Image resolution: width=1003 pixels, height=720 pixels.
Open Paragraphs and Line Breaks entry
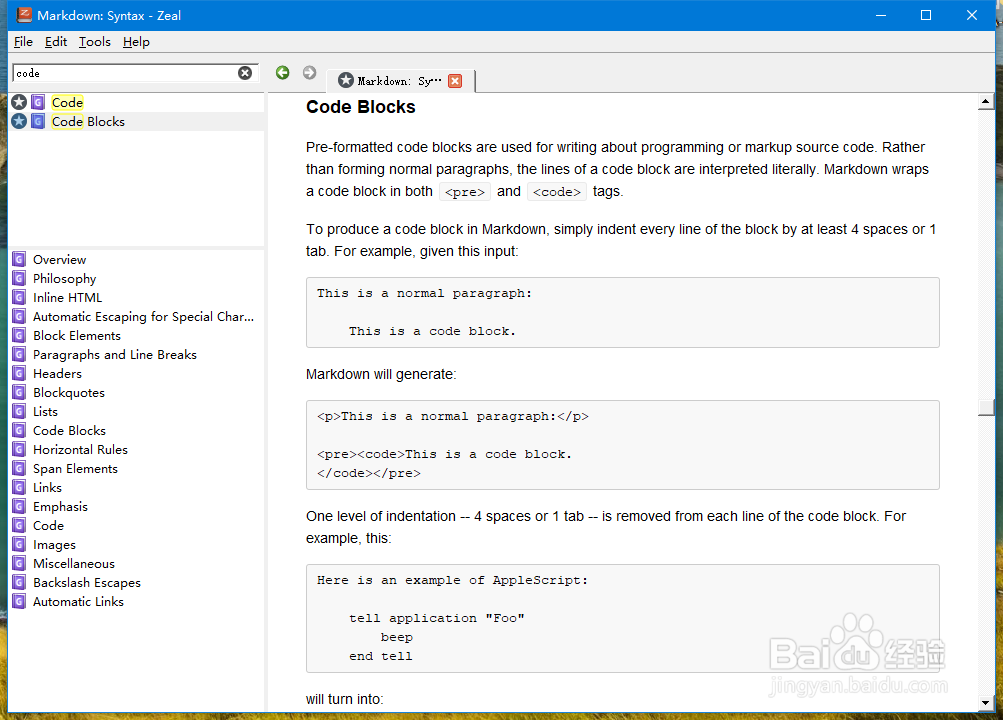(x=115, y=354)
